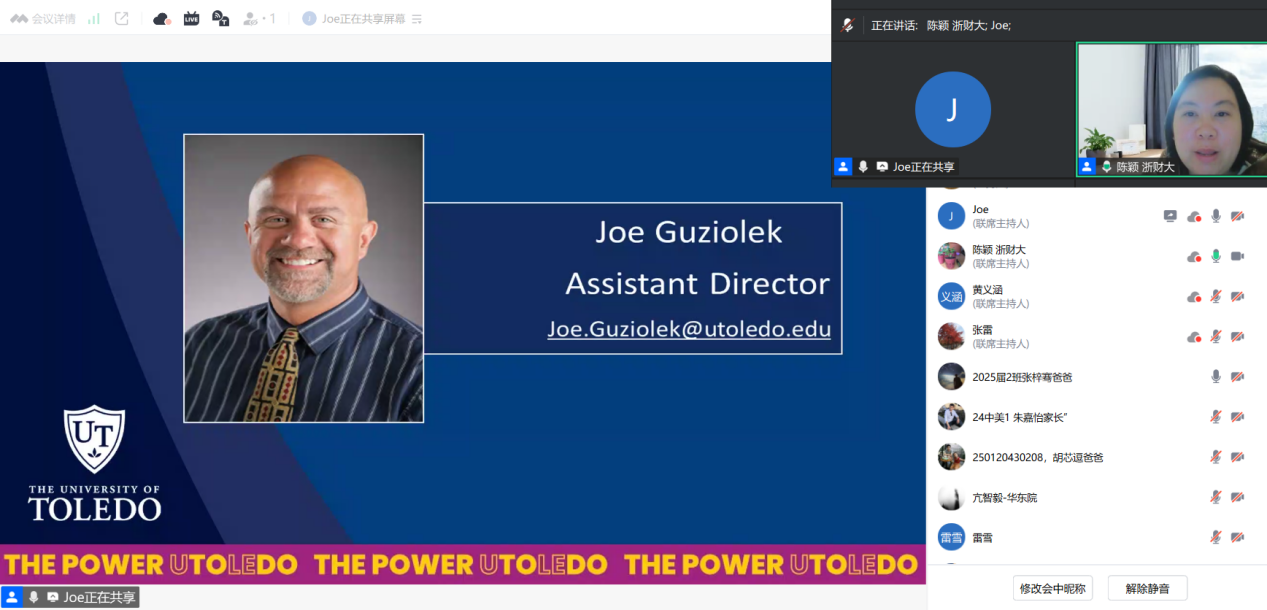Click the LIVE streaming icon
This screenshot has width=1267, height=610.
(191, 18)
